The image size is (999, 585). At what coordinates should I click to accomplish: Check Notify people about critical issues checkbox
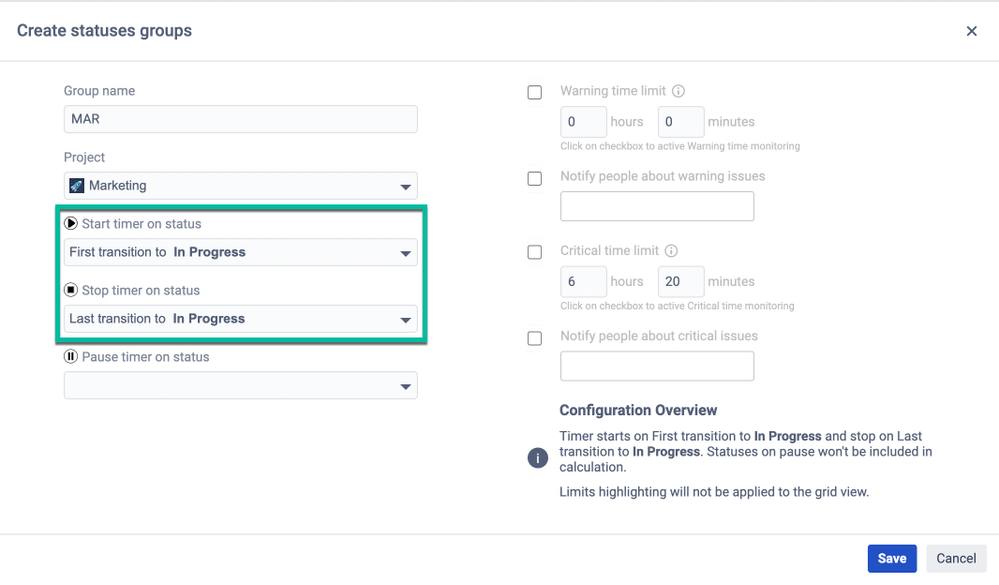(535, 338)
